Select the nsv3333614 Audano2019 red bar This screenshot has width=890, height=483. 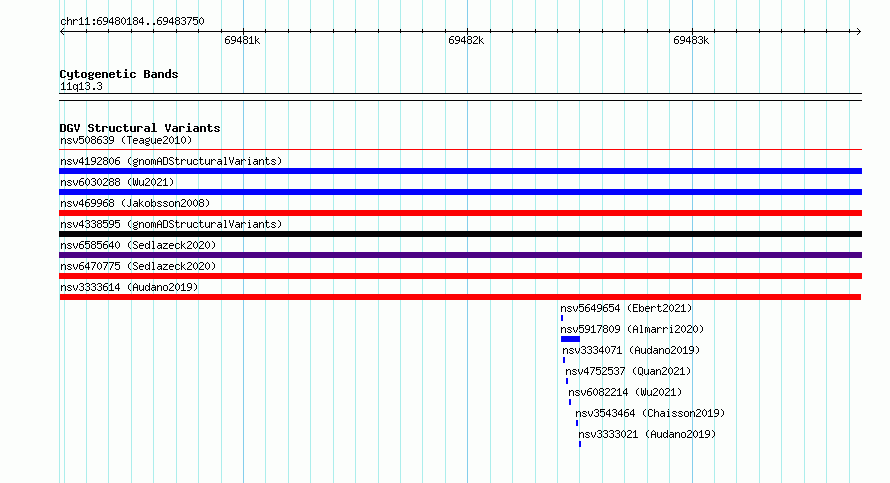(x=460, y=297)
